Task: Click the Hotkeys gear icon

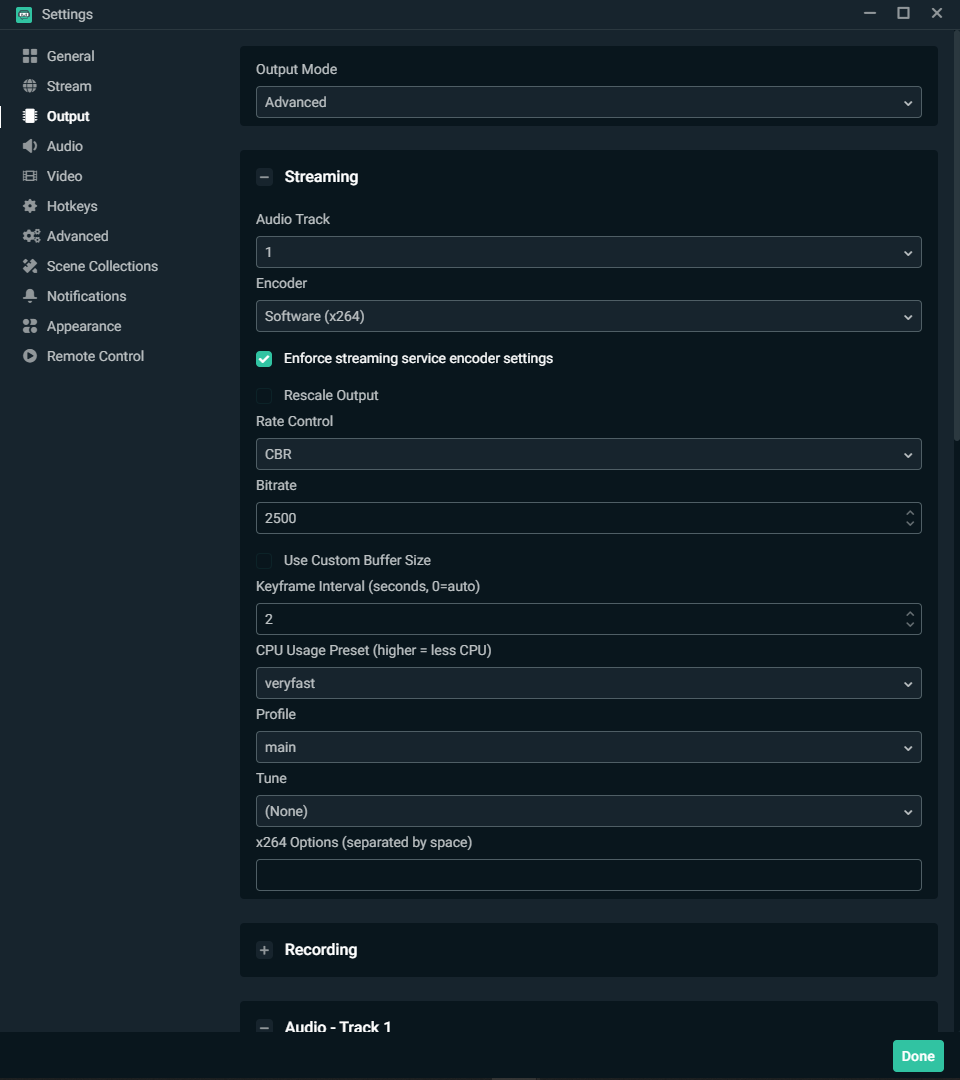Action: click(x=30, y=206)
